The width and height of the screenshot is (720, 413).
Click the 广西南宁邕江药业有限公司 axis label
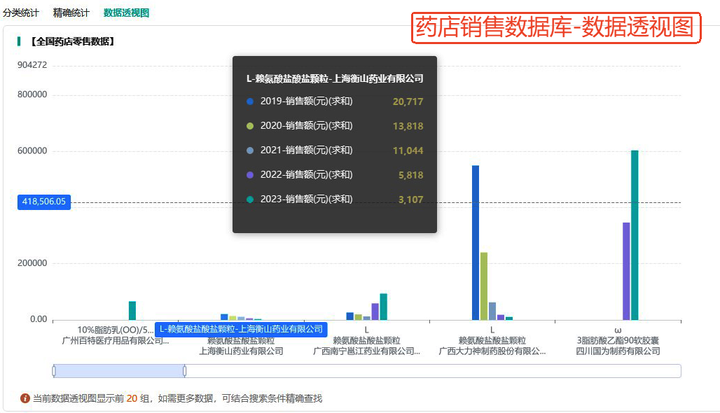(x=366, y=351)
